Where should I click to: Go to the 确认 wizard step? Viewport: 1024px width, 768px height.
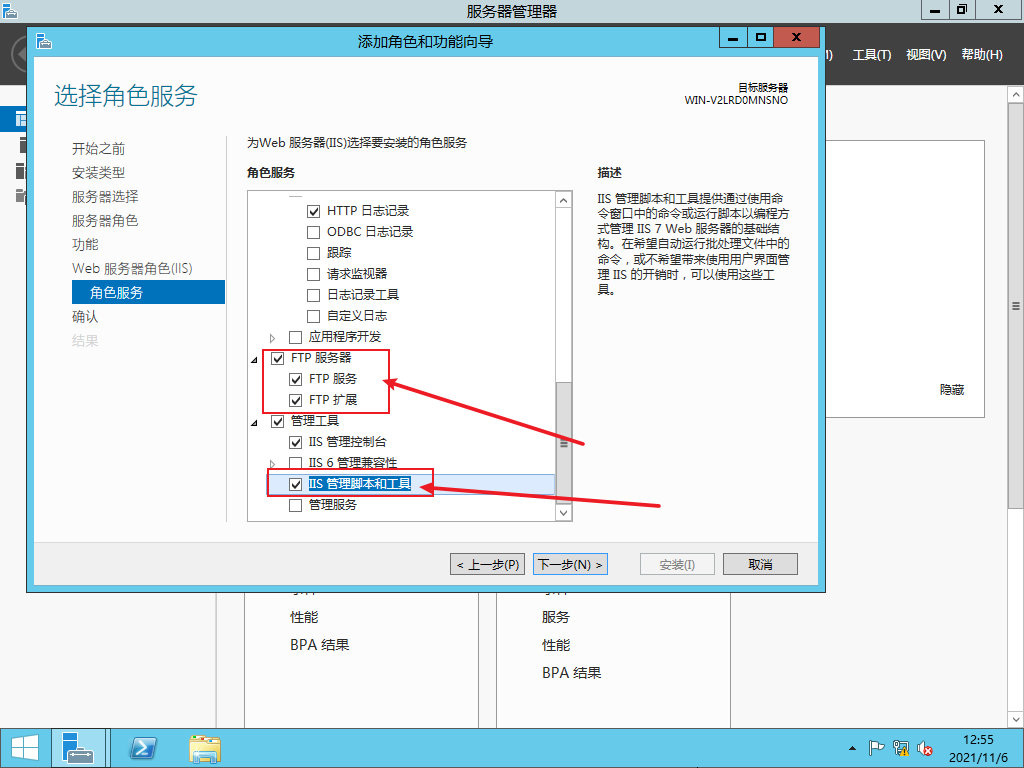[85, 317]
